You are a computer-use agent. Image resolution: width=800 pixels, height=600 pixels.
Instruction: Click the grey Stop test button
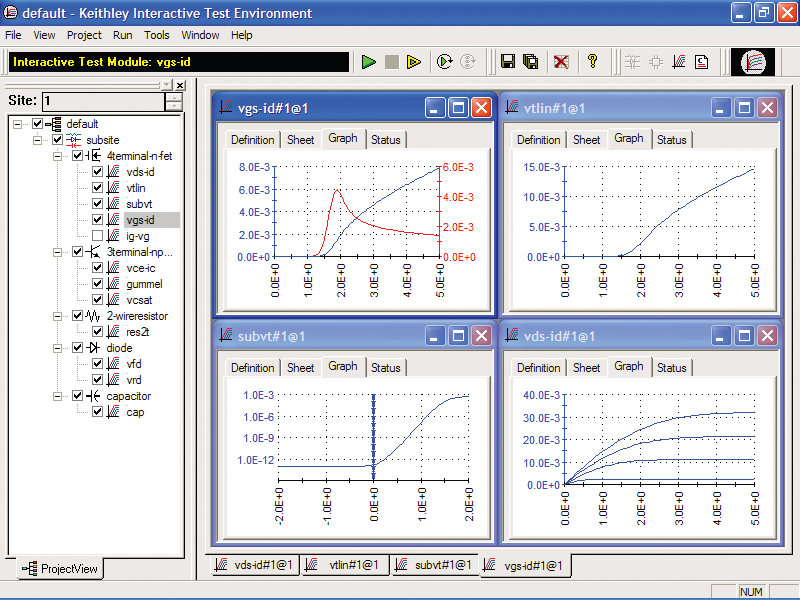(x=391, y=62)
